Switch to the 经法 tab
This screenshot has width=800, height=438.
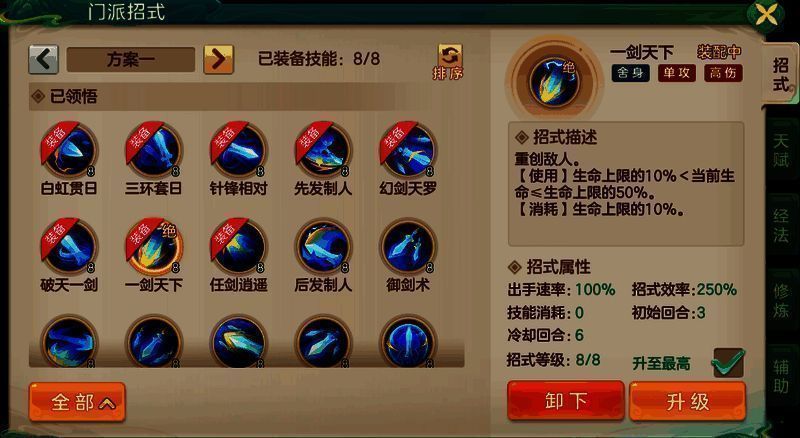[x=781, y=226]
